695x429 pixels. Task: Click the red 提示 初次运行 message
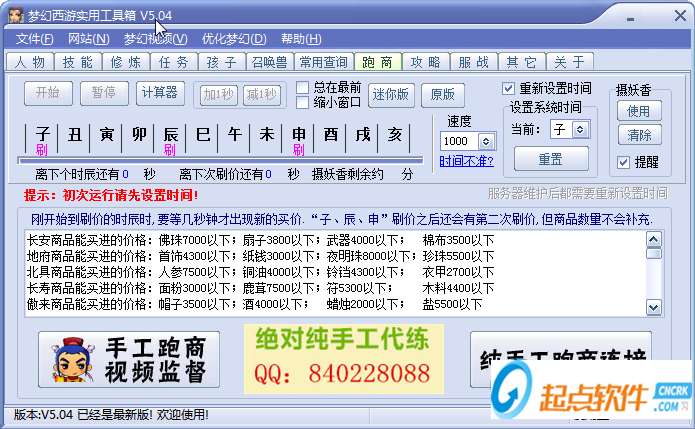pos(111,195)
